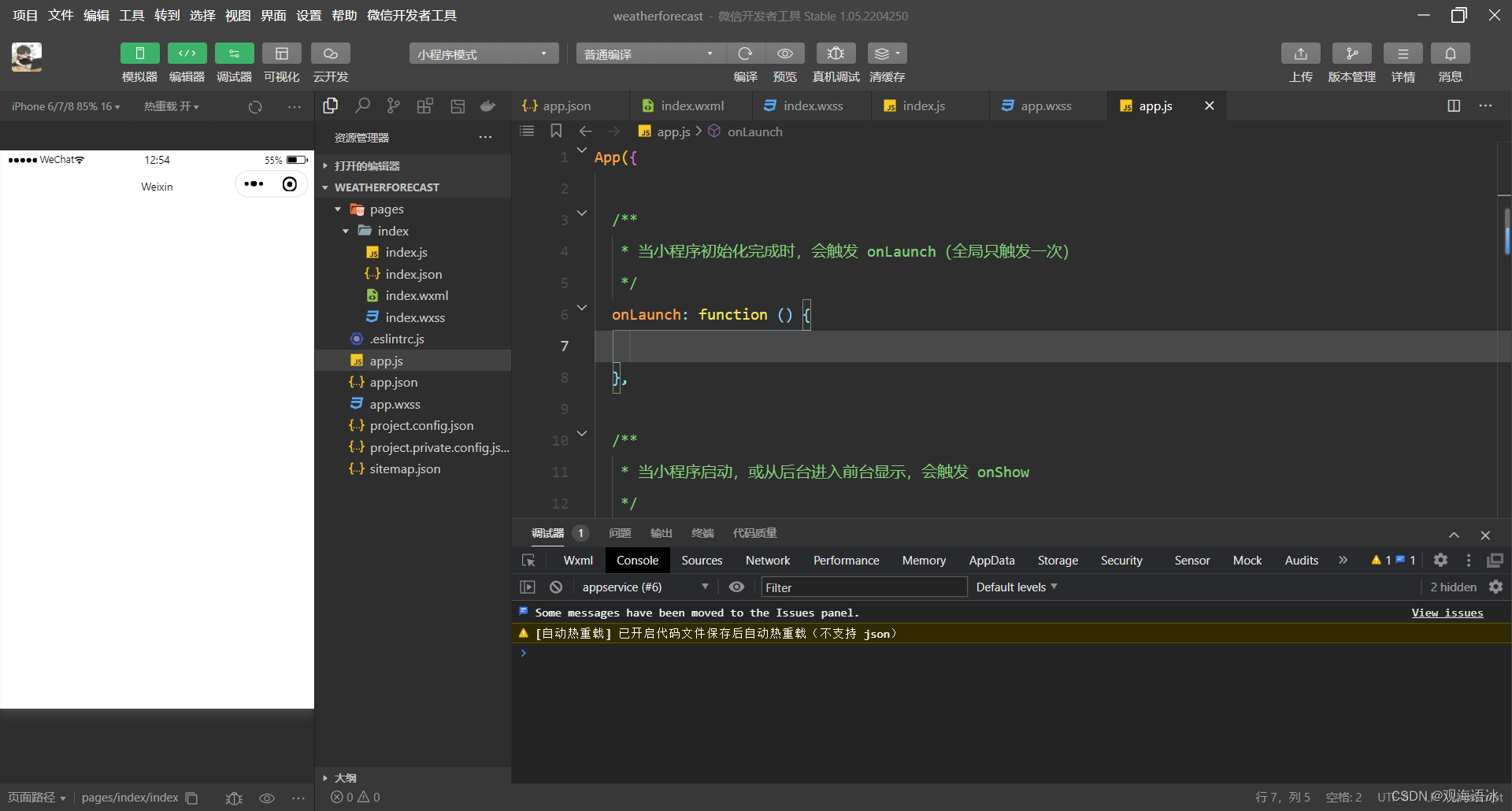Click the upload icon

(1301, 54)
